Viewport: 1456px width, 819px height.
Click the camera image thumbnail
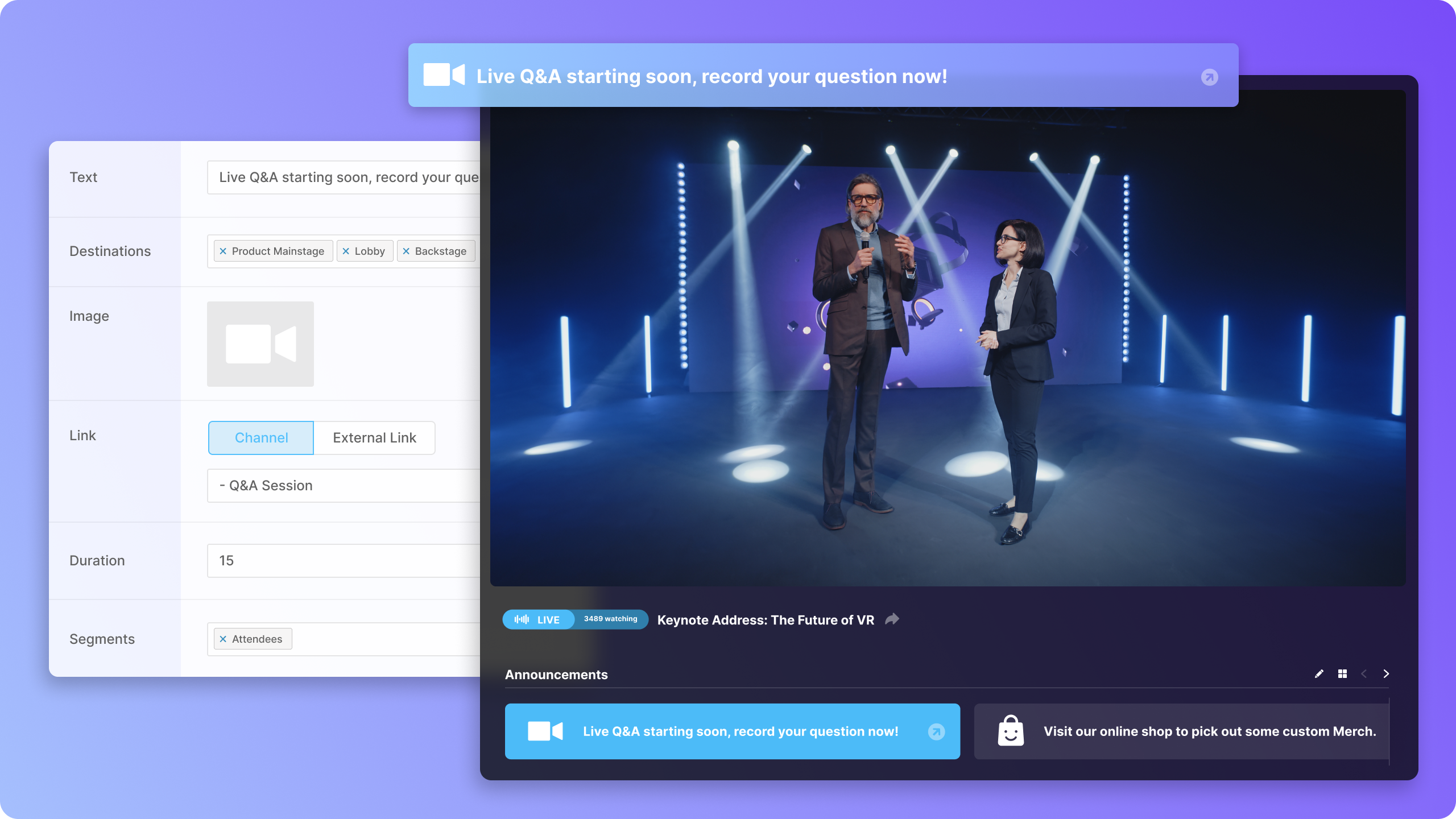tap(260, 344)
